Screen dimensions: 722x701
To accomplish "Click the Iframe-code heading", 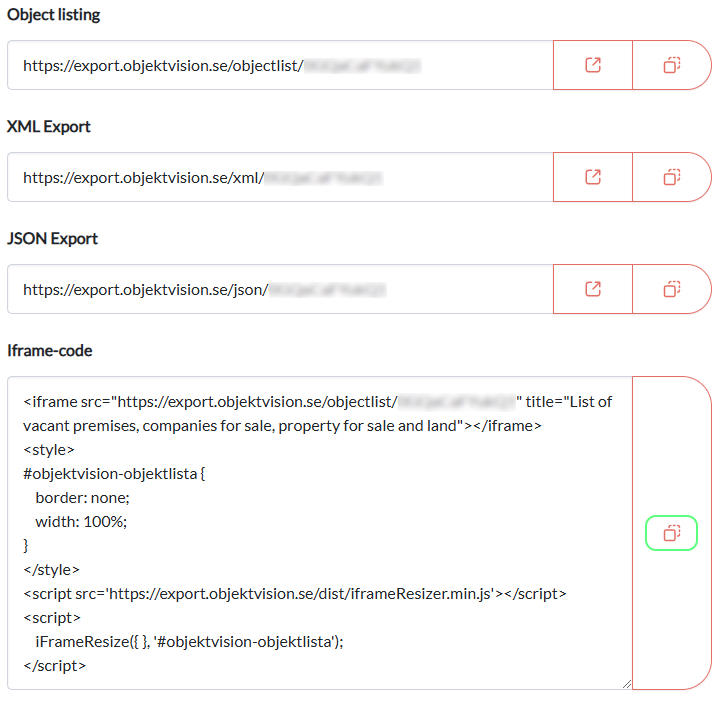I will pos(49,351).
